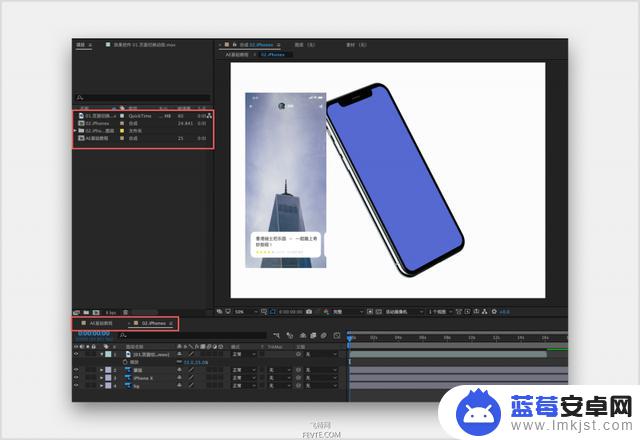Open the 活动摄像机 camera view dropdown
Image resolution: width=640 pixels, height=440 pixels.
(404, 312)
